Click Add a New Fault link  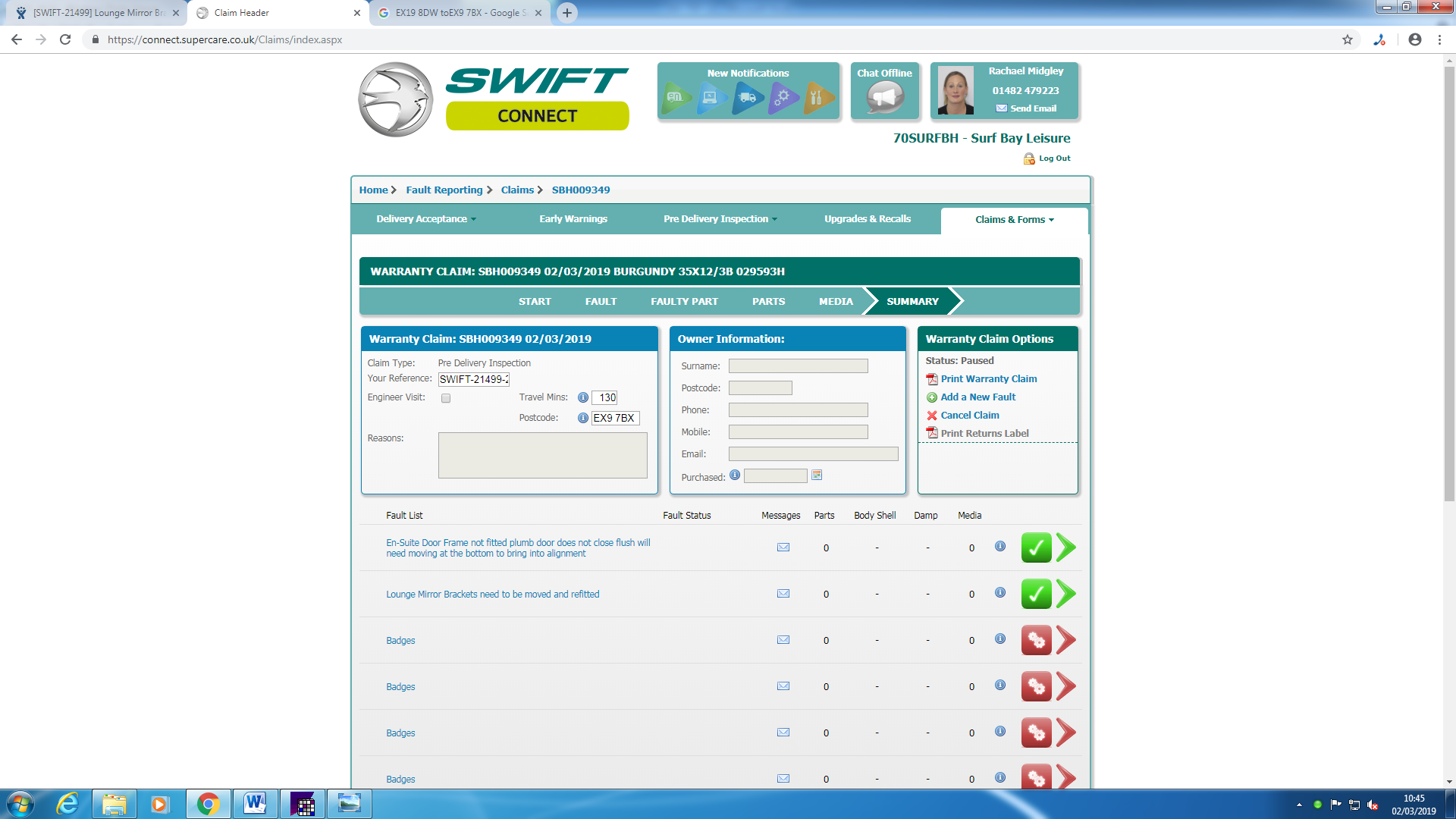pos(977,397)
